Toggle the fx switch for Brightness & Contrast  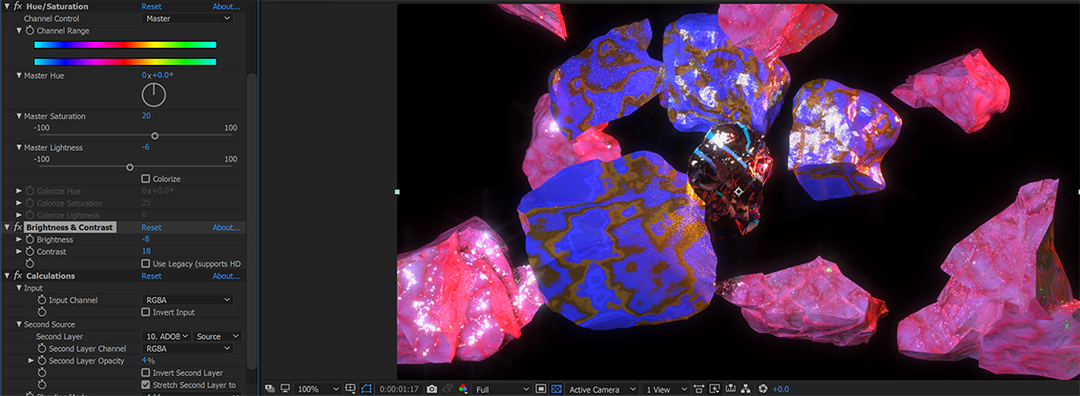point(18,227)
